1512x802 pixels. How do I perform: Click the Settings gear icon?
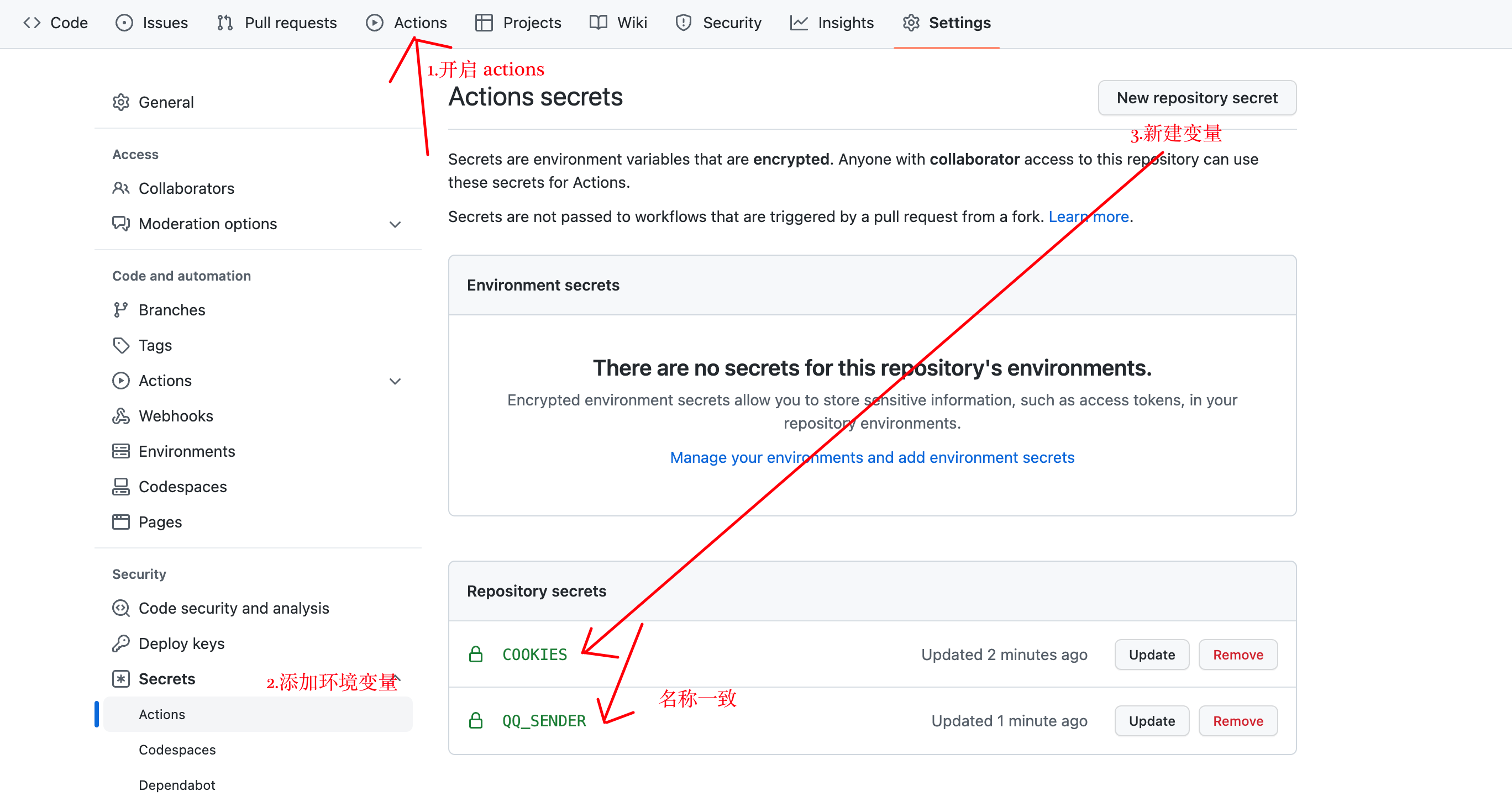pos(910,22)
